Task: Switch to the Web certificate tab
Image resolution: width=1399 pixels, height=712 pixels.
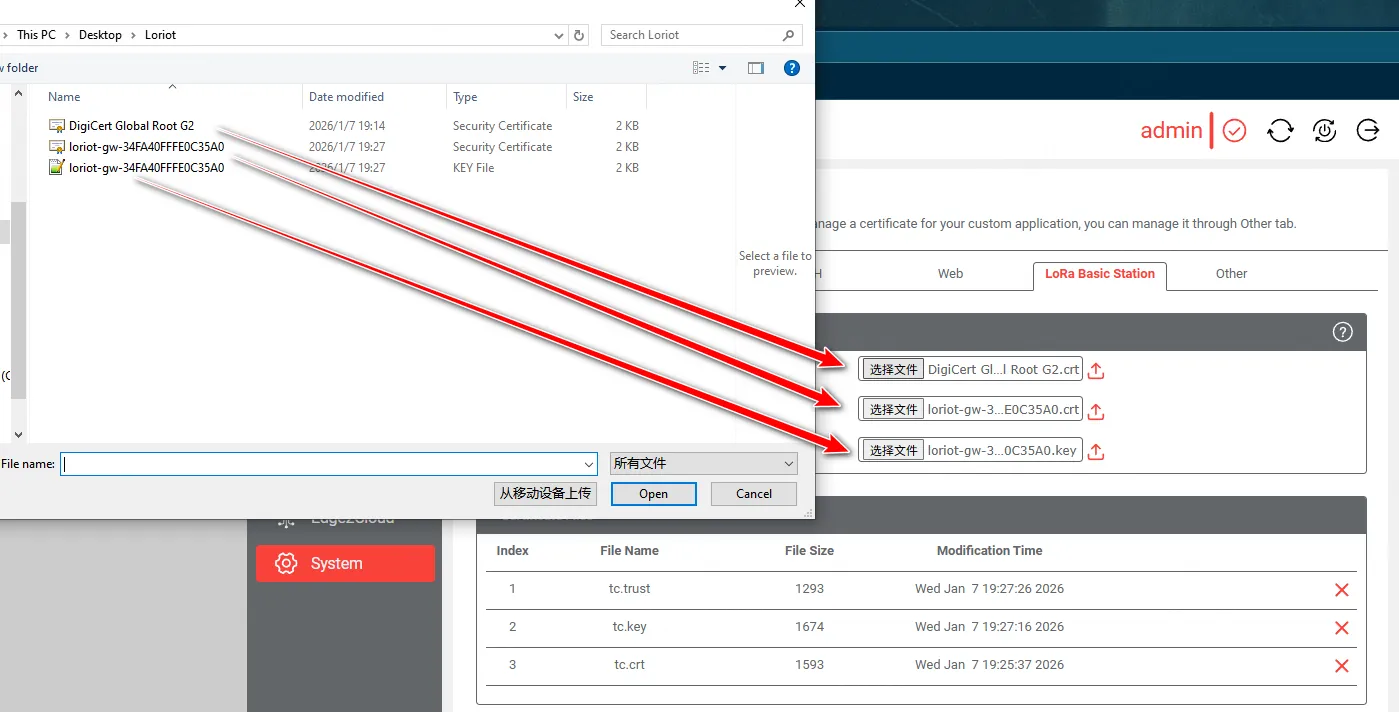Action: point(950,274)
